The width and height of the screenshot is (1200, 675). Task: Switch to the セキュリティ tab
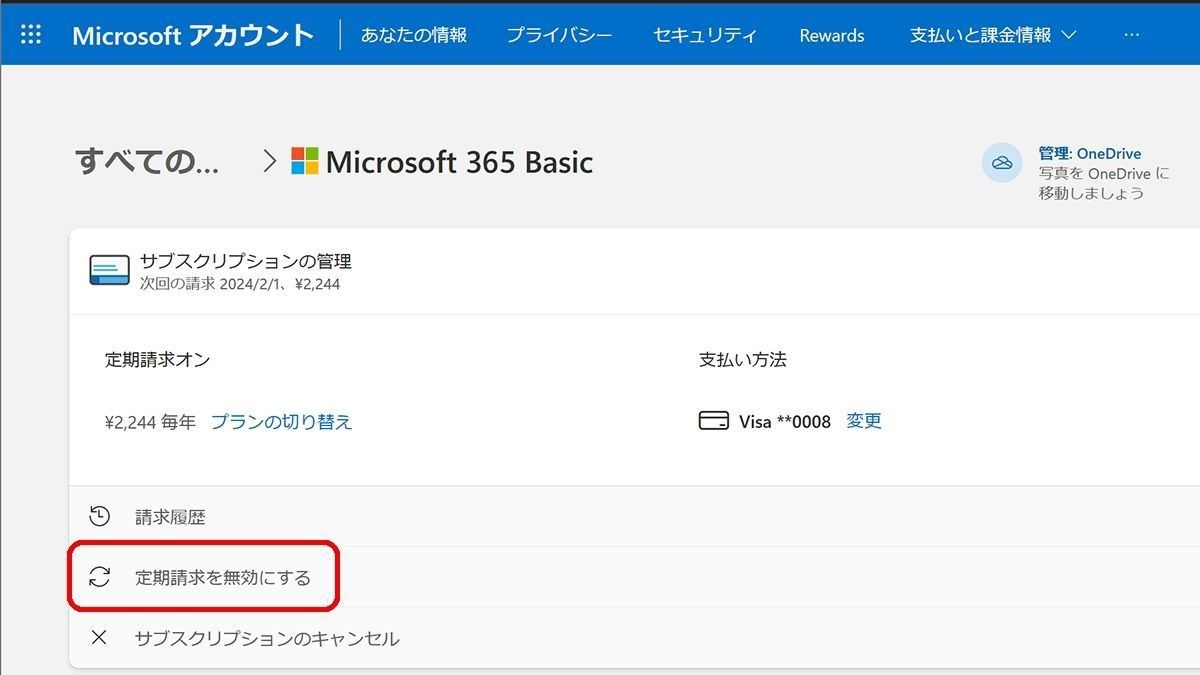tap(705, 35)
